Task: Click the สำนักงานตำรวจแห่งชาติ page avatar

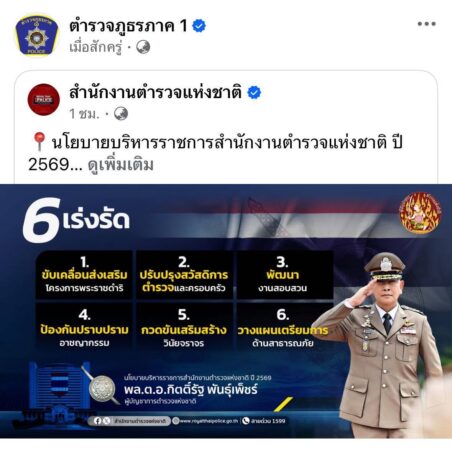Action: click(43, 100)
